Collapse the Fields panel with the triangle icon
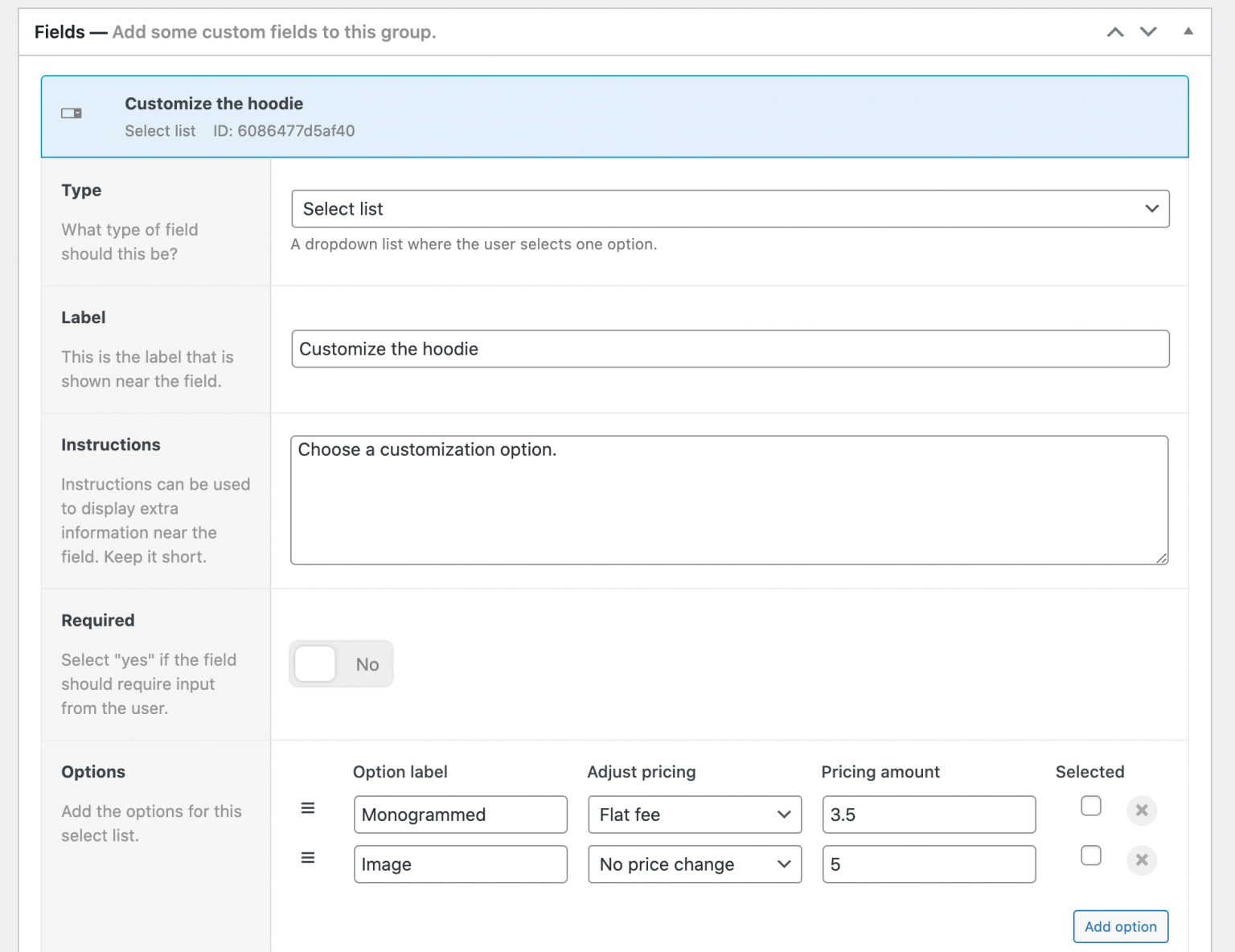1235x952 pixels. click(1188, 32)
